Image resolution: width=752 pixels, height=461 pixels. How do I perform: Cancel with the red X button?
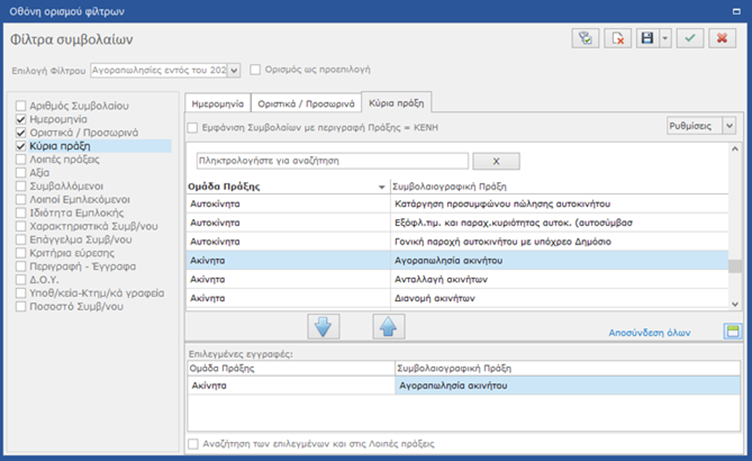[x=722, y=38]
